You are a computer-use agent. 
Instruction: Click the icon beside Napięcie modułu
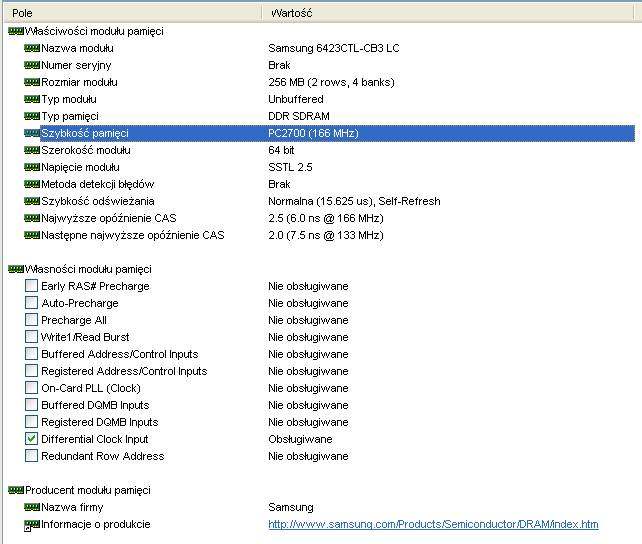32,167
